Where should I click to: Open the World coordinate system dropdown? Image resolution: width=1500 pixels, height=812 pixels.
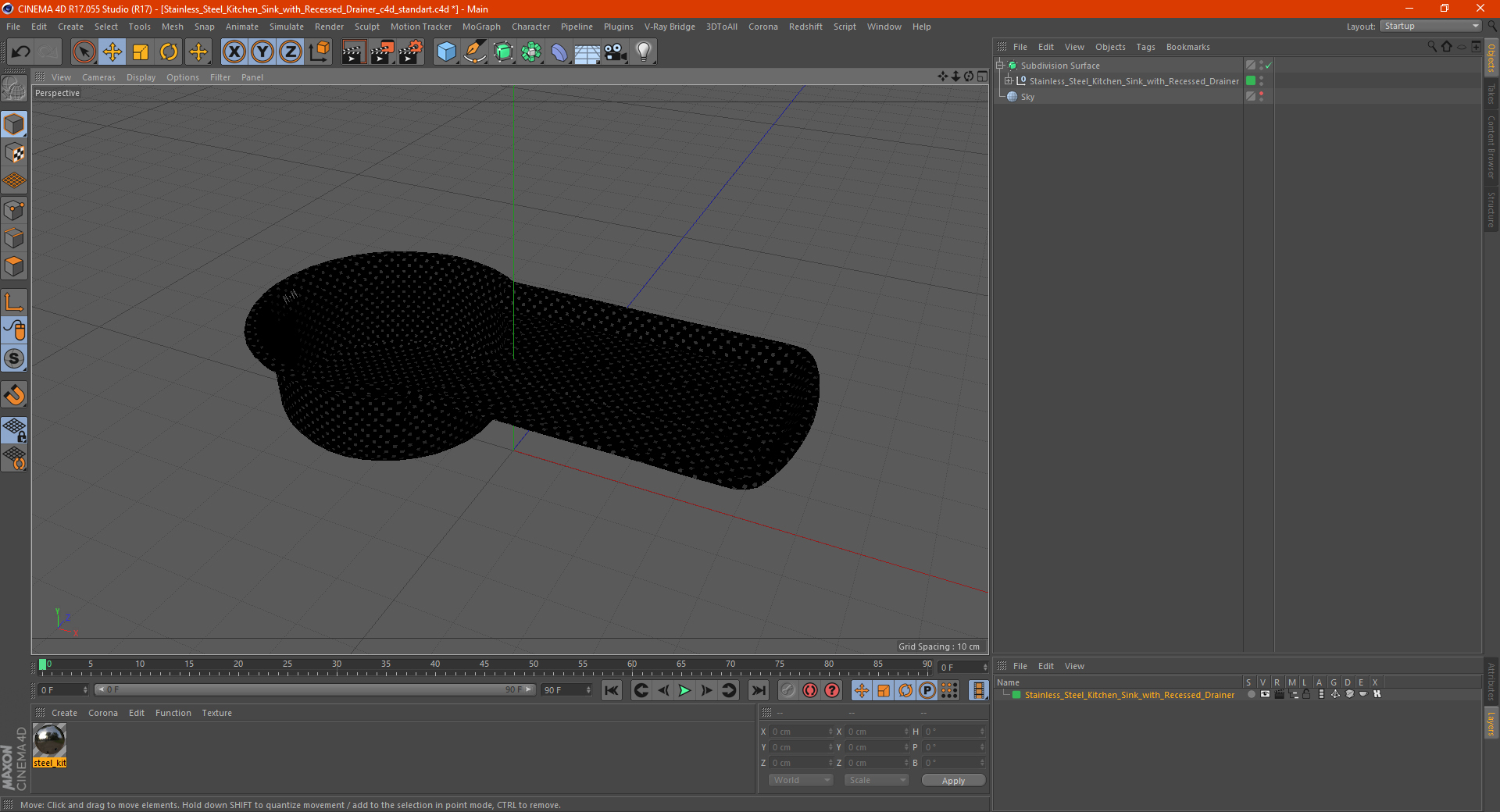pos(801,780)
